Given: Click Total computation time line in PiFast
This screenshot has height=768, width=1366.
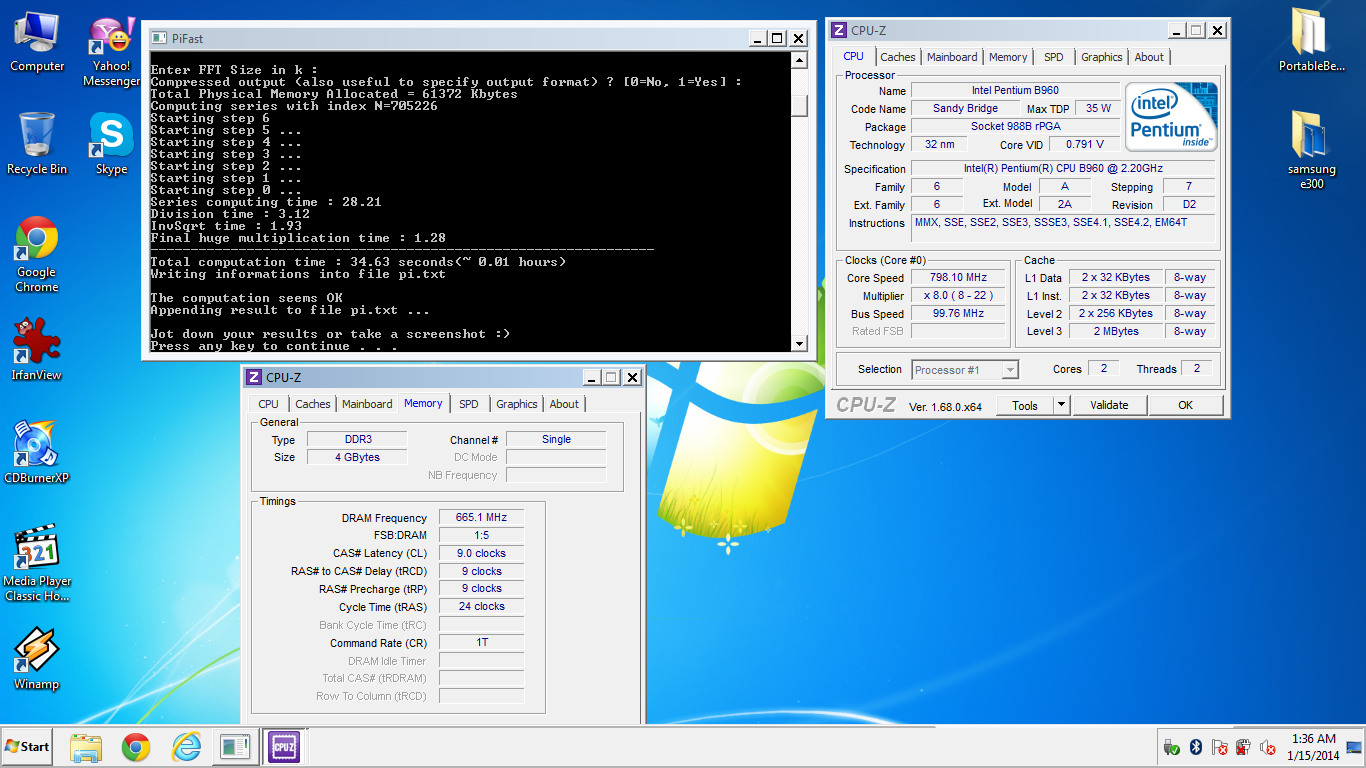Looking at the screenshot, I should click(x=358, y=262).
